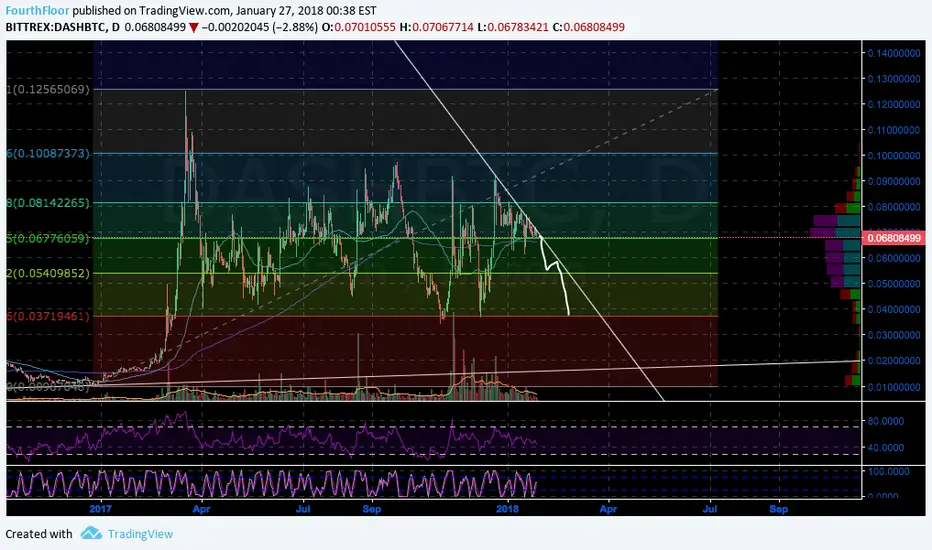Open the FourthFloor author link

pos(37,11)
